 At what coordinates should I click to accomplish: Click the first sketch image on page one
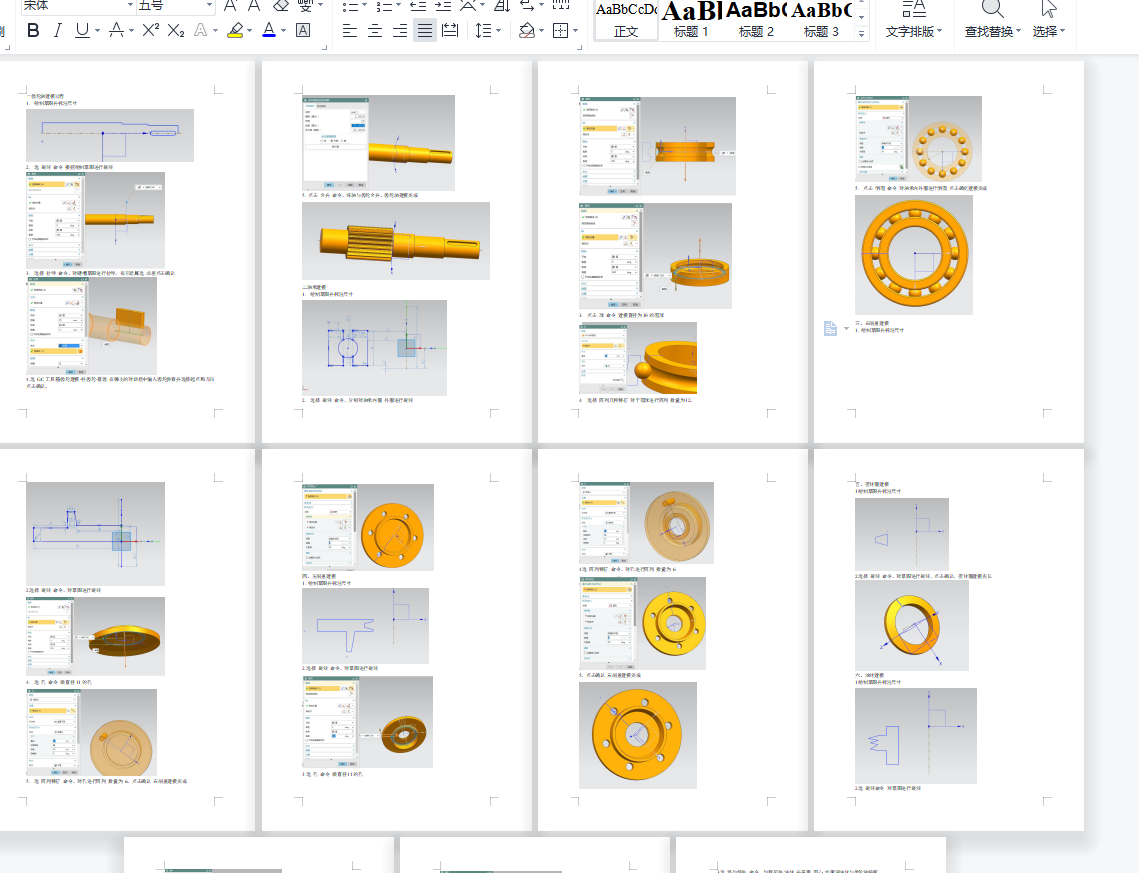110,135
